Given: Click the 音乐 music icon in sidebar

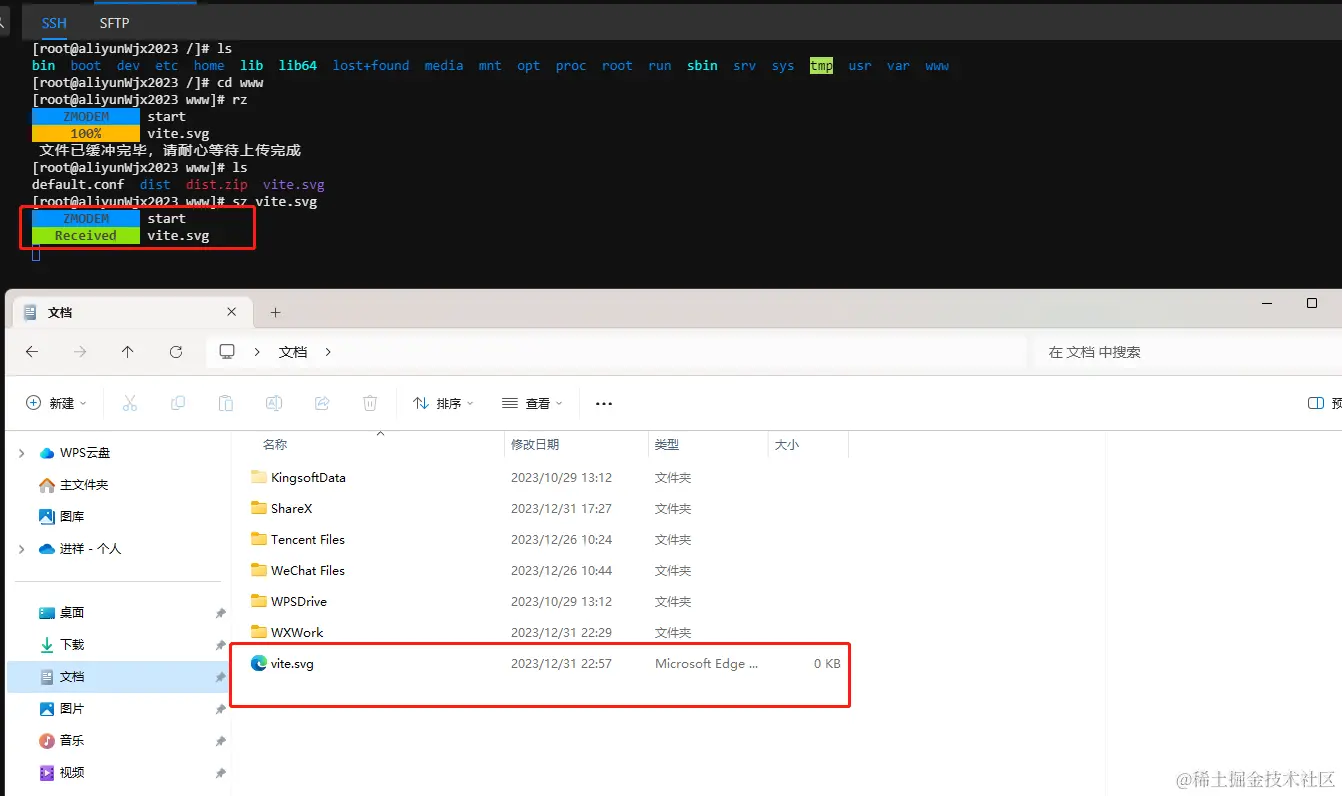Looking at the screenshot, I should 47,741.
